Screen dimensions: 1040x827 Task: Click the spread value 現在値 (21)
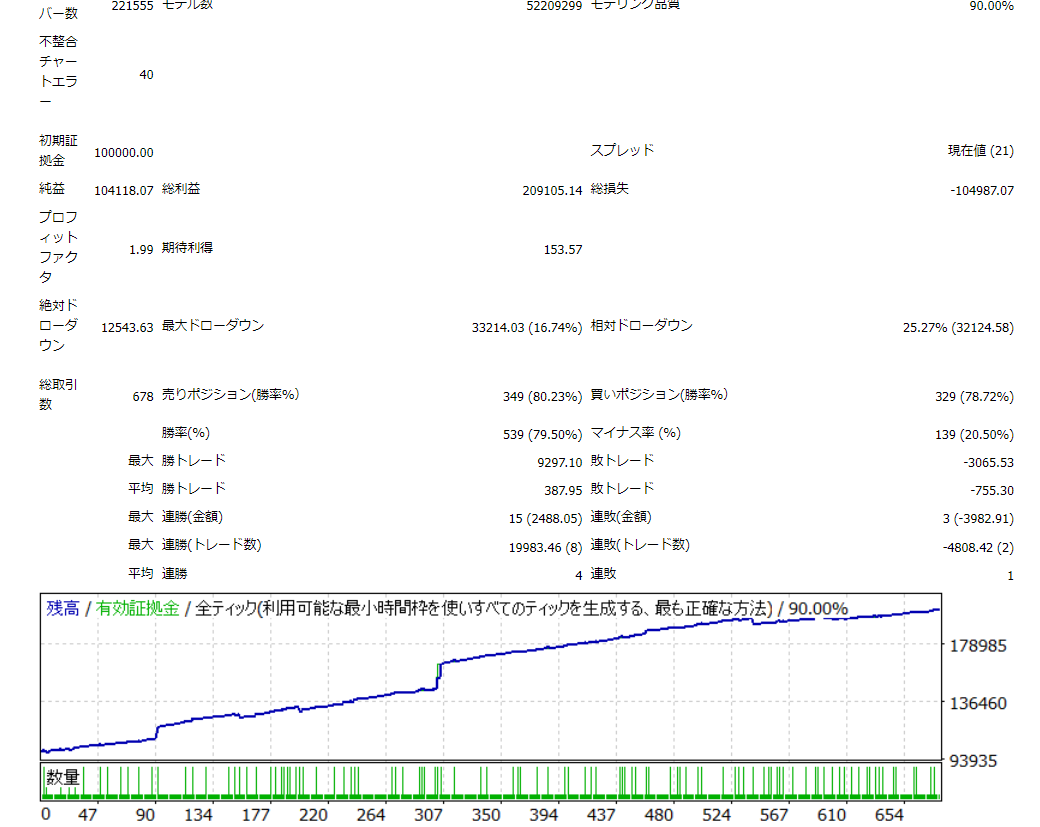[x=980, y=151]
